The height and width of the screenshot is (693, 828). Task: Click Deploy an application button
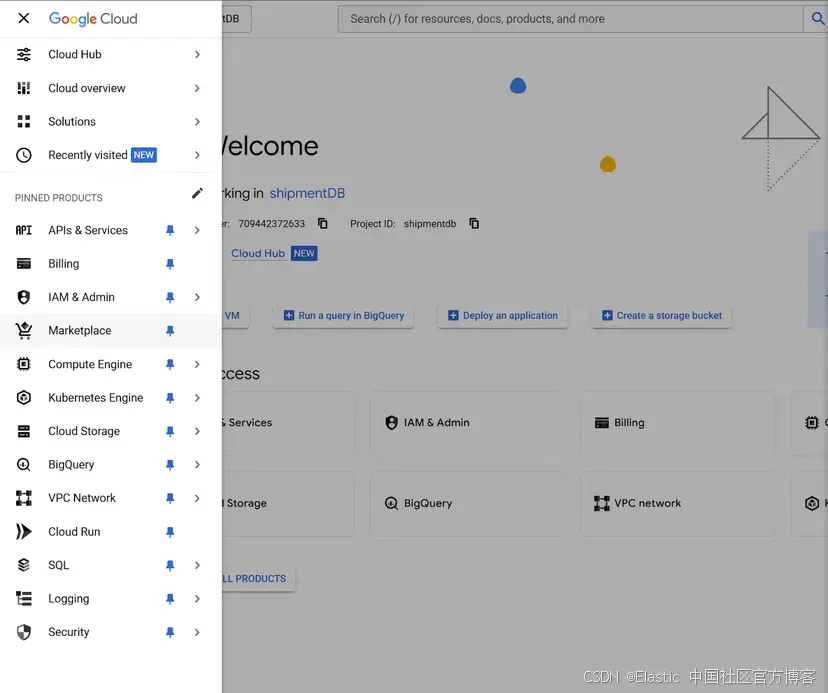click(x=503, y=316)
